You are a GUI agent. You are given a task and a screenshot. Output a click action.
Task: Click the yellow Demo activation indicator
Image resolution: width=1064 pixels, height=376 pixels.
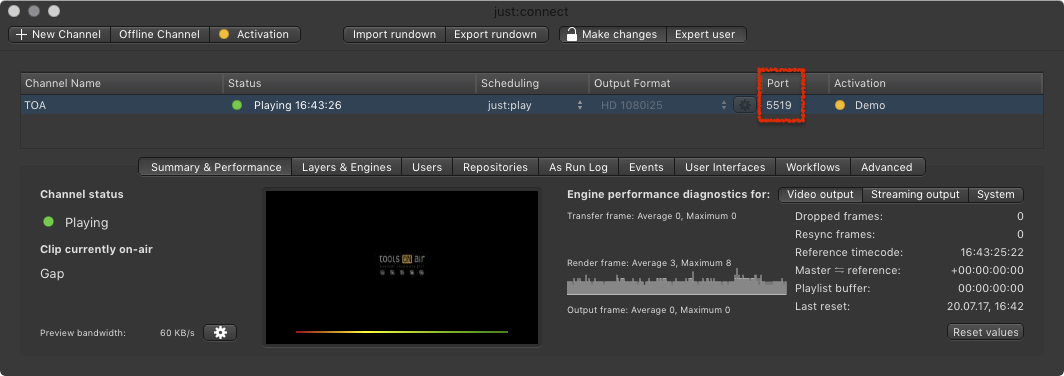tap(840, 105)
